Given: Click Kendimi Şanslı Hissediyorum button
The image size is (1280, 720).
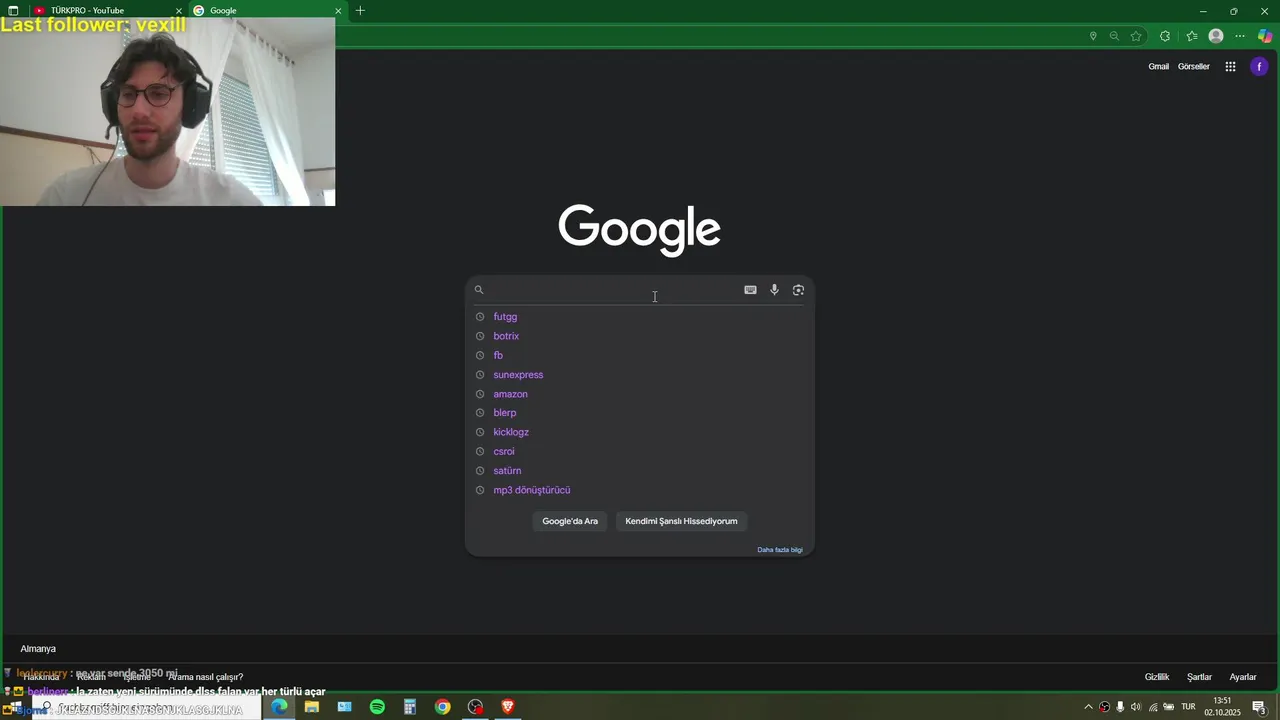Looking at the screenshot, I should coord(681,521).
